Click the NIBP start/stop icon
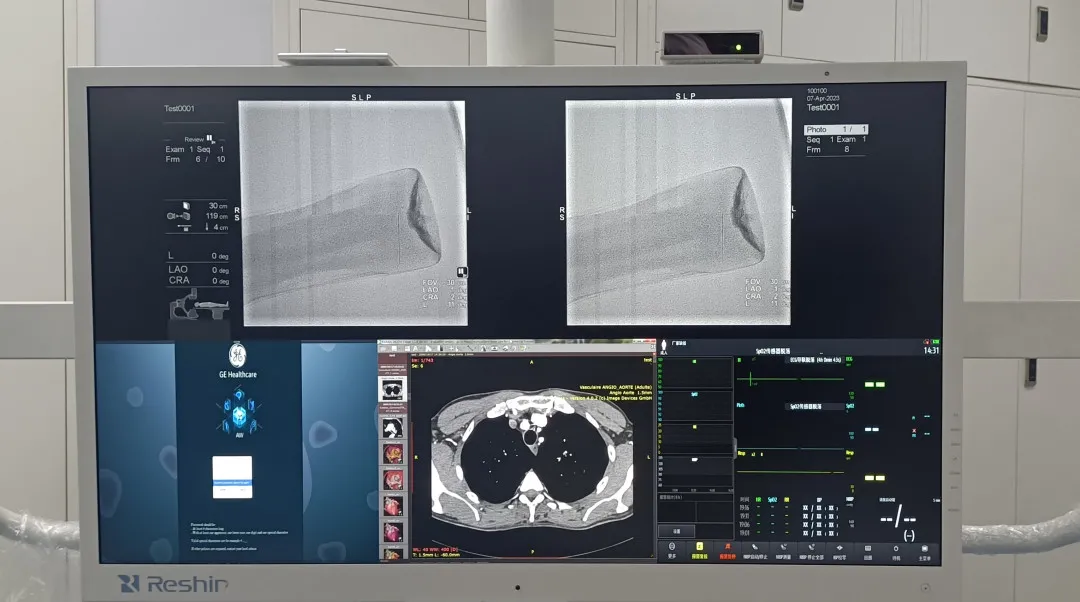This screenshot has width=1080, height=602. click(x=756, y=549)
